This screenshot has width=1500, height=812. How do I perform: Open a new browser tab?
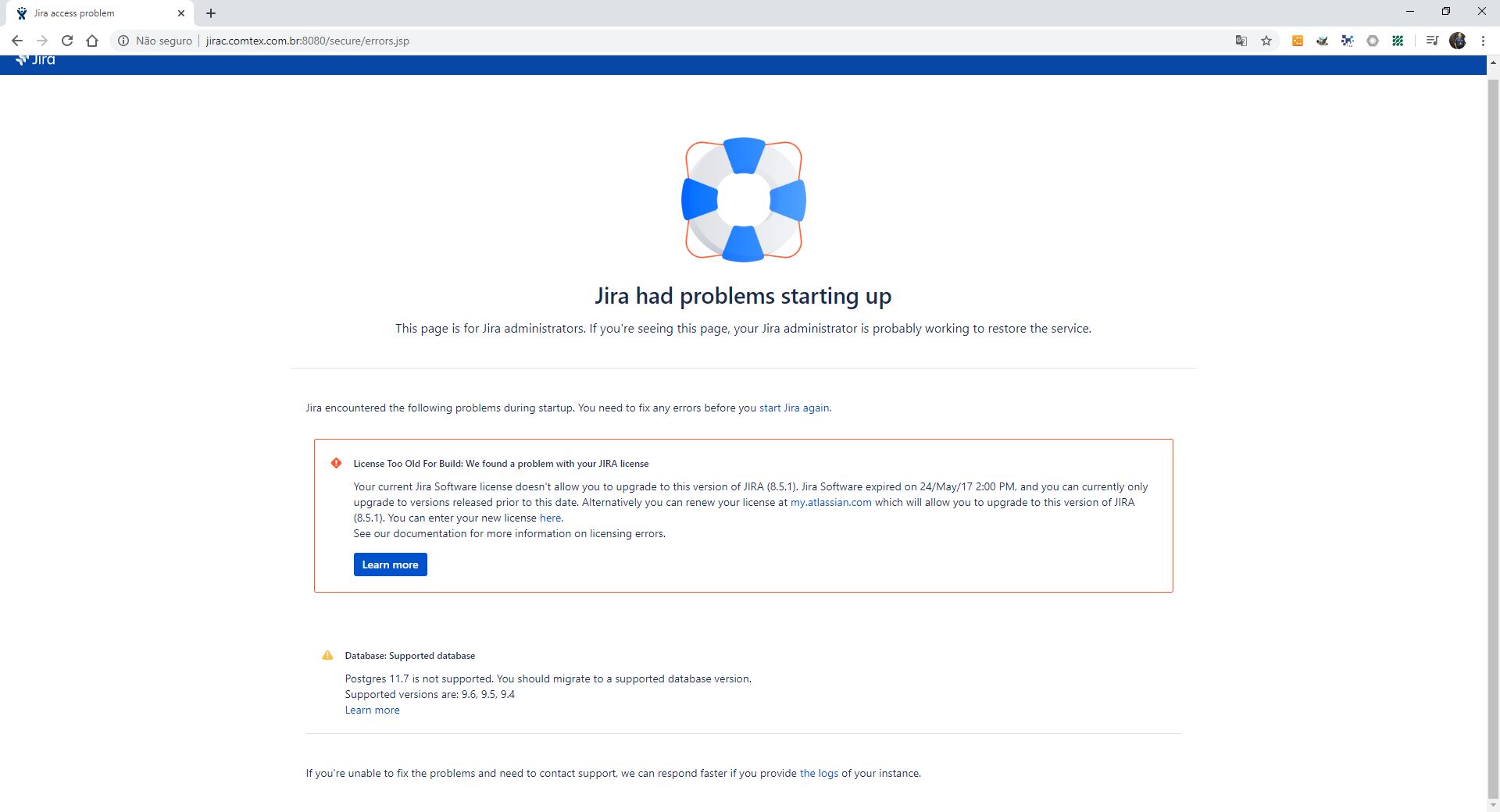pos(211,13)
